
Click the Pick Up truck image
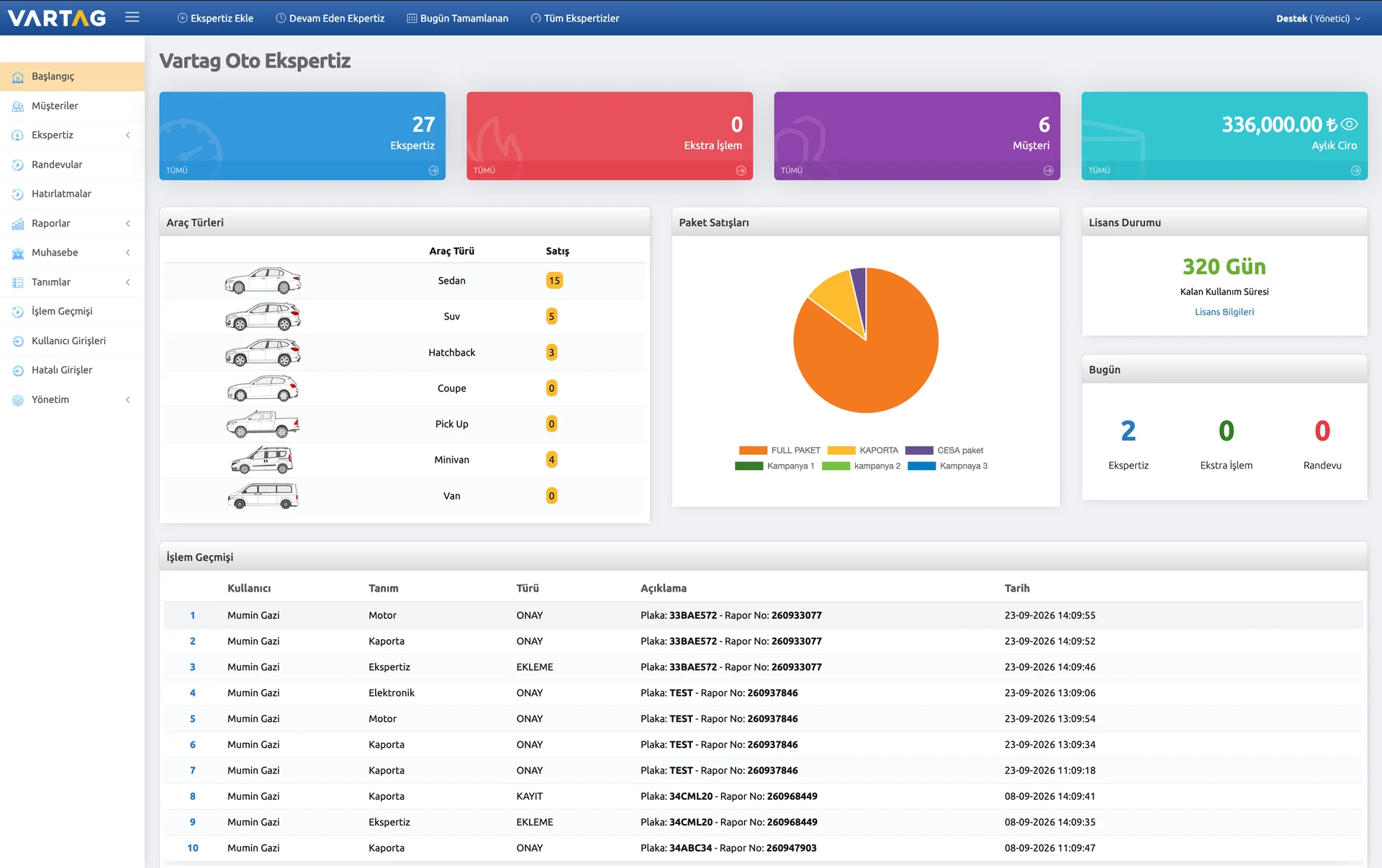coord(263,424)
